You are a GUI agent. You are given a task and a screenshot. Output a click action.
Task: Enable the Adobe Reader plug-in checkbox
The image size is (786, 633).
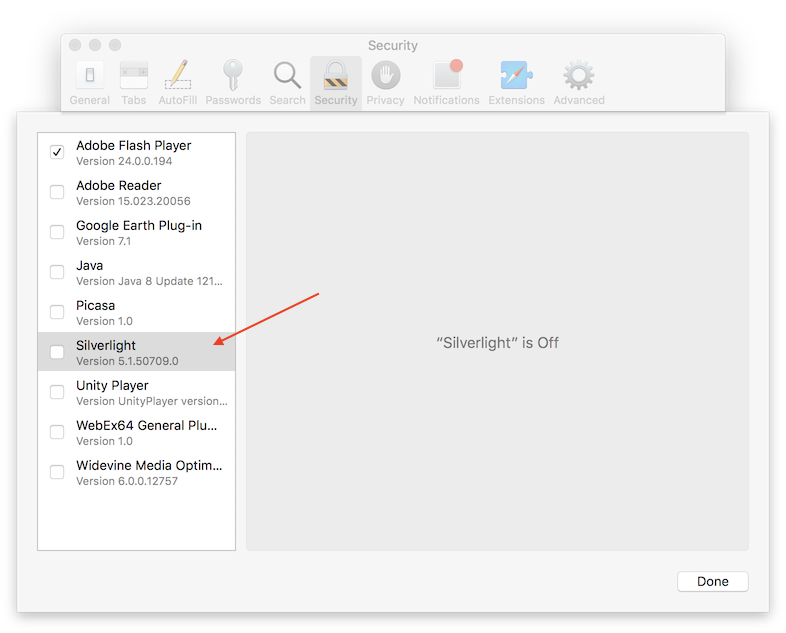click(57, 192)
